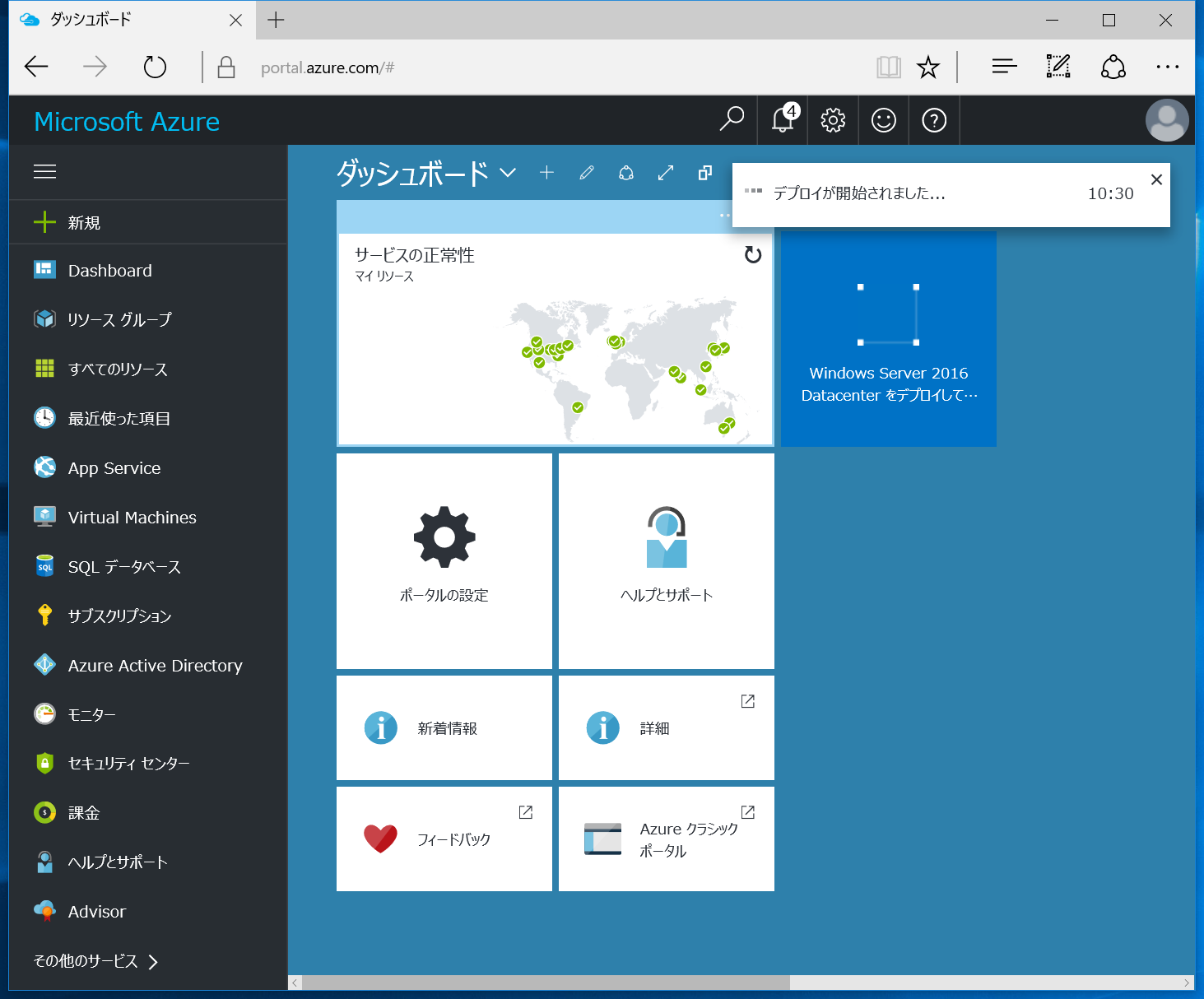Open notifications bell with badge 4
The width and height of the screenshot is (1204, 999).
(783, 119)
